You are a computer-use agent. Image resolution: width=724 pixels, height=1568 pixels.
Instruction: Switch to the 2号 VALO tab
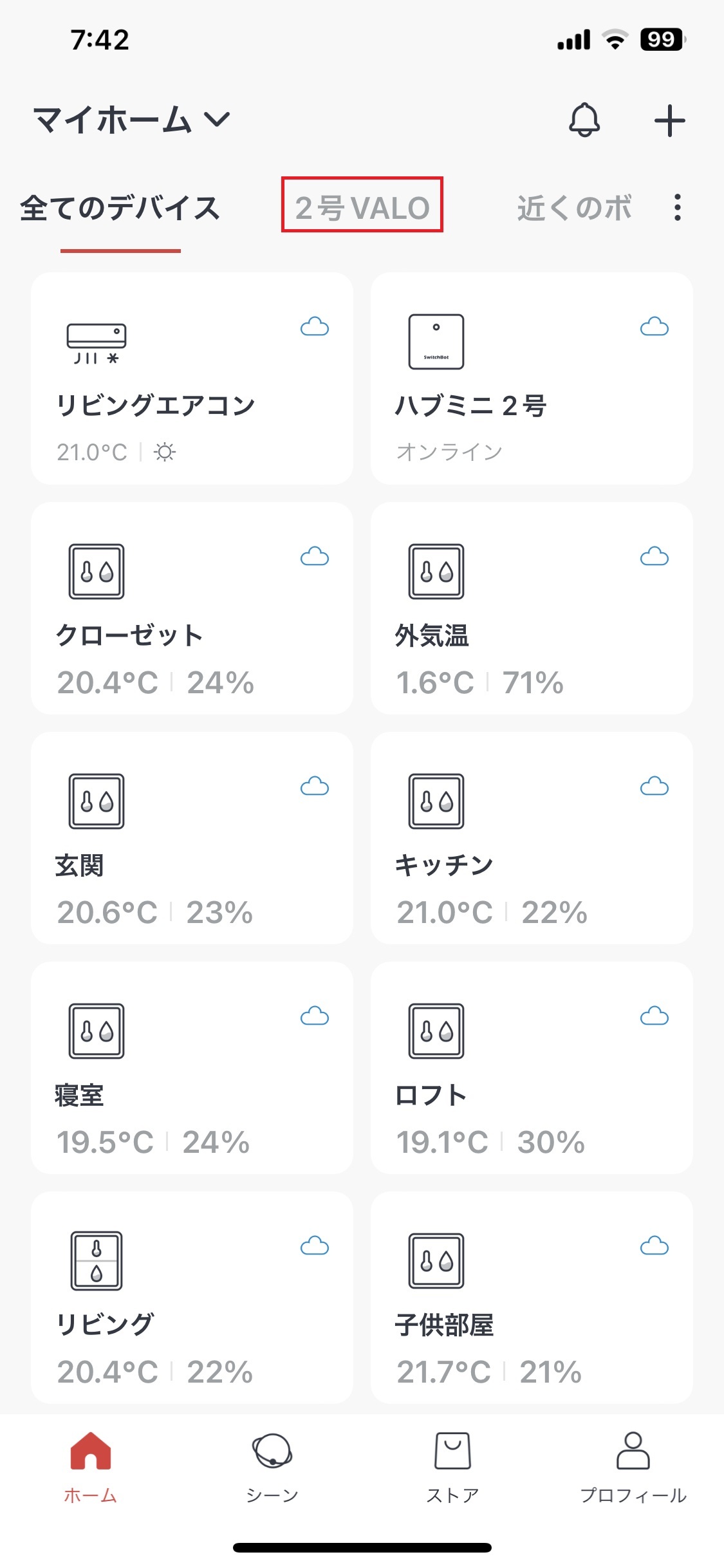[x=362, y=208]
